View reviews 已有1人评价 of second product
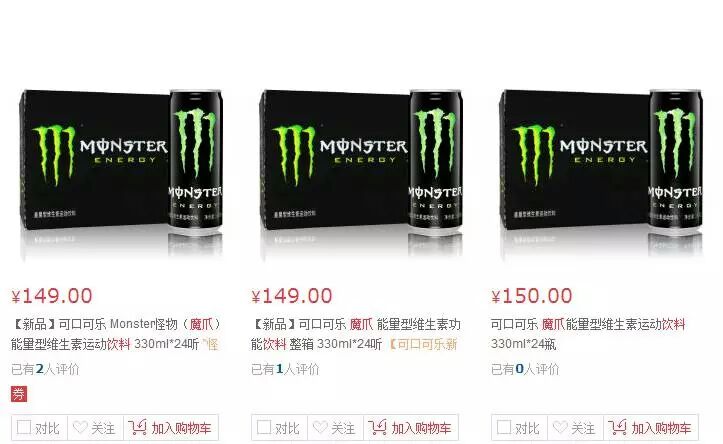 coord(285,369)
